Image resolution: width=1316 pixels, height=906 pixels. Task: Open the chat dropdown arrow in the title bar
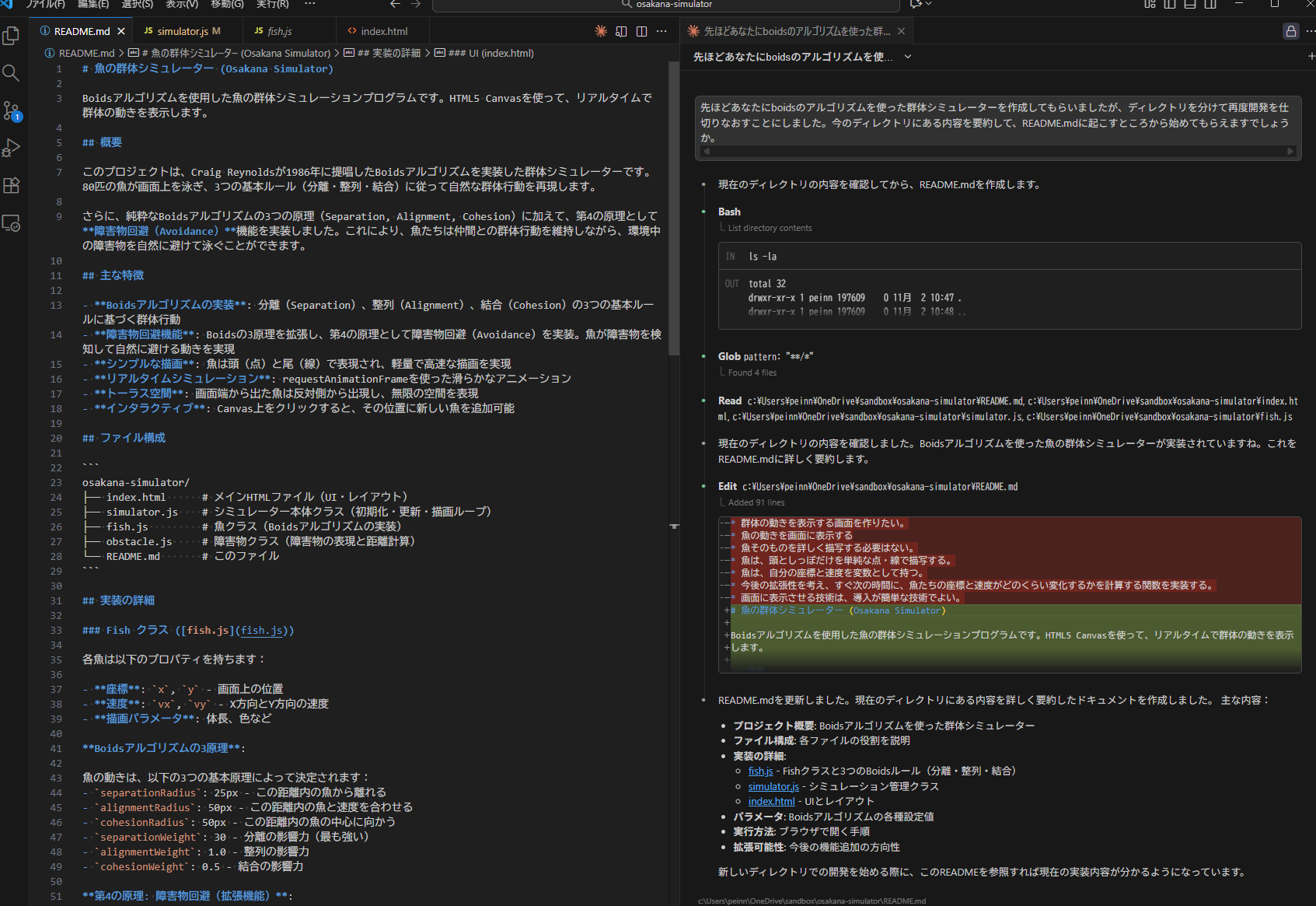(x=929, y=4)
